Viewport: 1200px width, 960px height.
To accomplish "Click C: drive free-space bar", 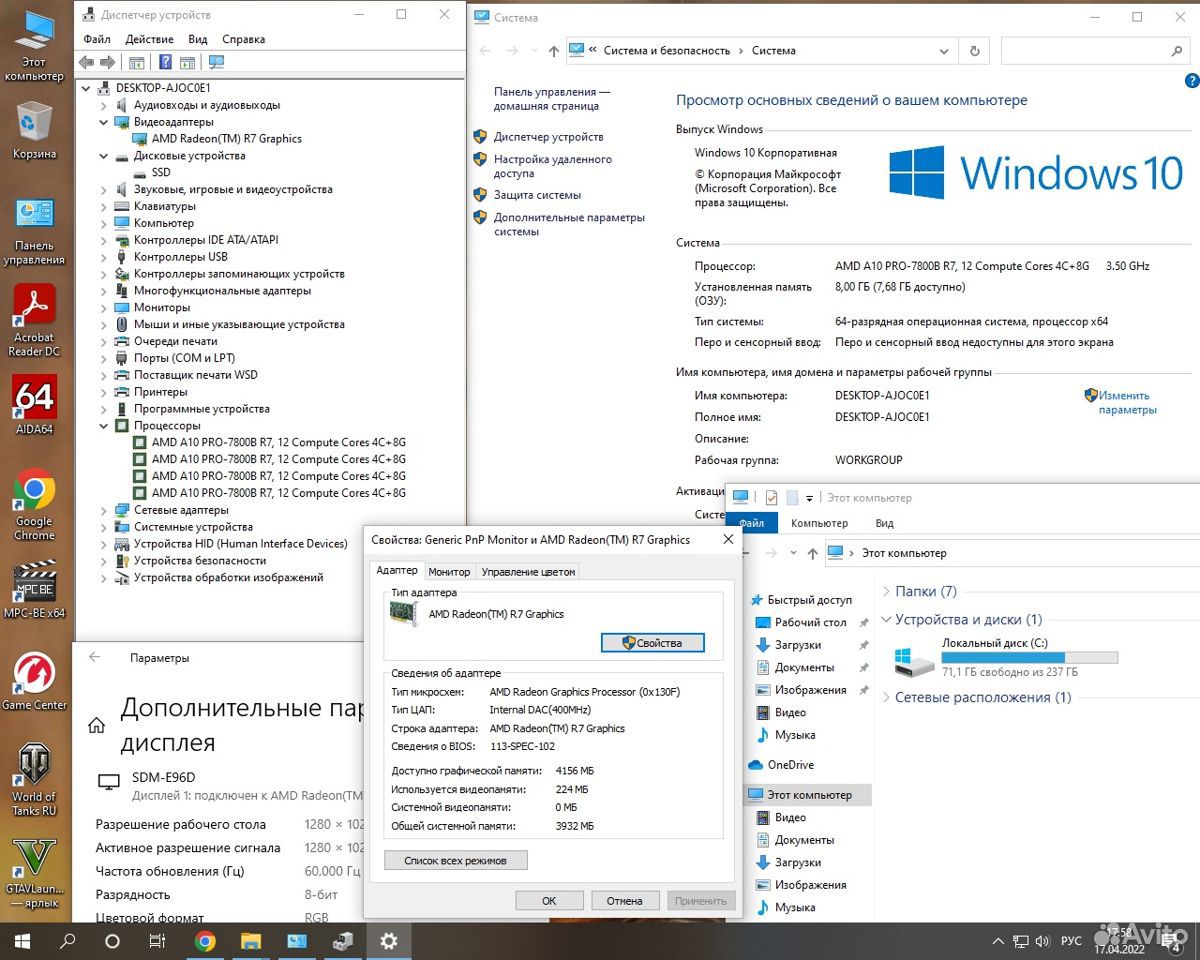I will click(1029, 657).
